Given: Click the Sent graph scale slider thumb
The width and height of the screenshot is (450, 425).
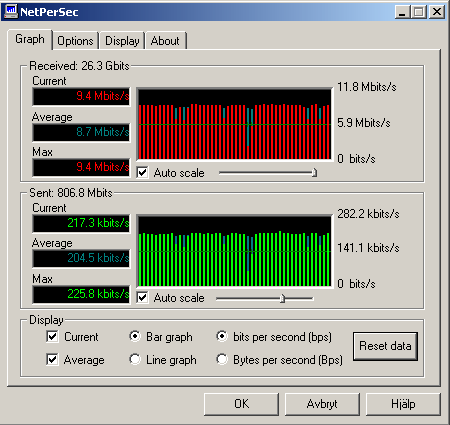Looking at the screenshot, I should click(x=282, y=298).
